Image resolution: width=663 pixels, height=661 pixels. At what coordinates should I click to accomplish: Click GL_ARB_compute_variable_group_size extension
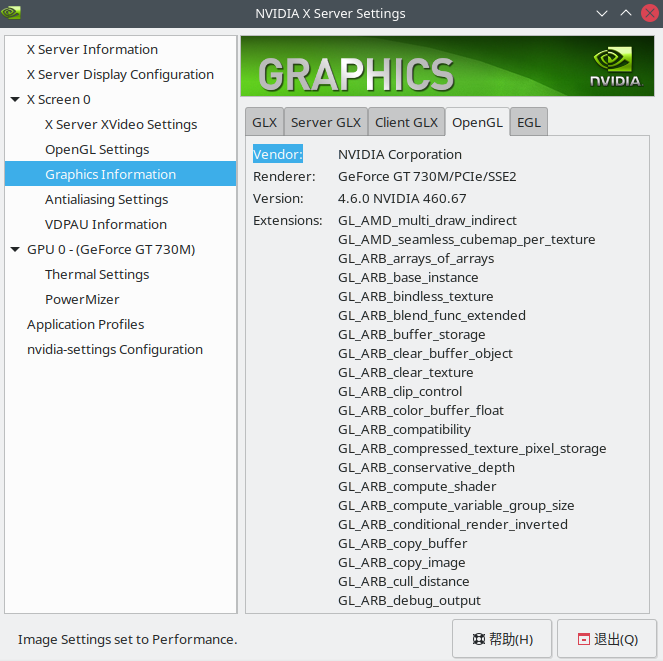(x=456, y=506)
